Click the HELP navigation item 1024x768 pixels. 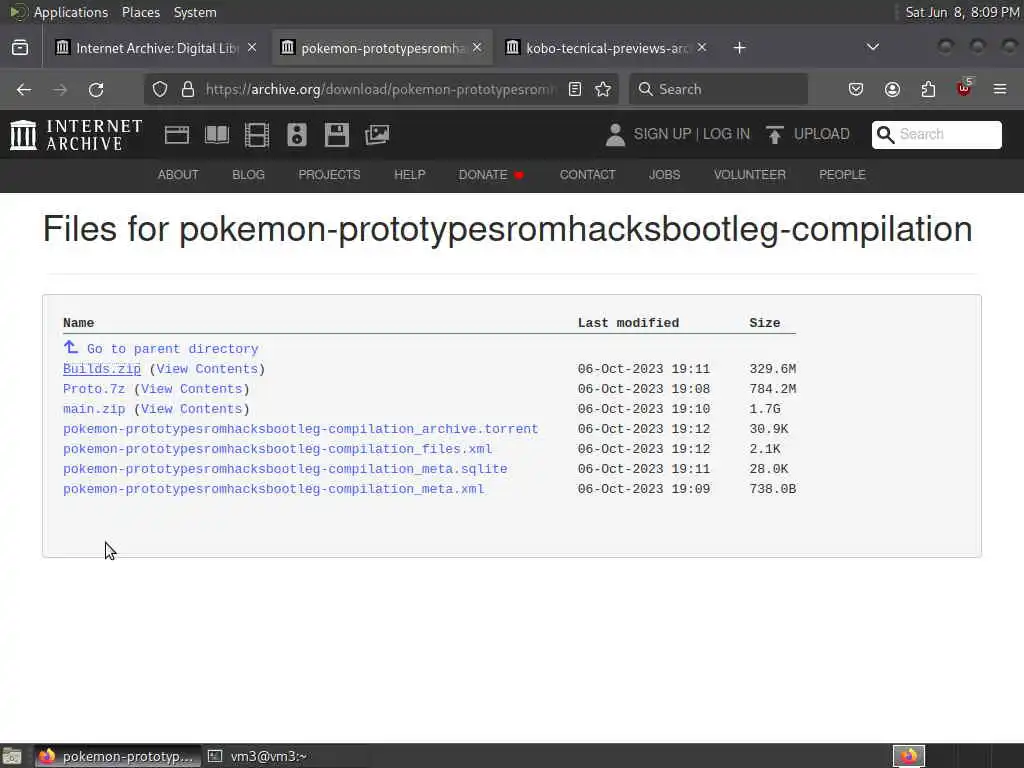click(x=409, y=175)
